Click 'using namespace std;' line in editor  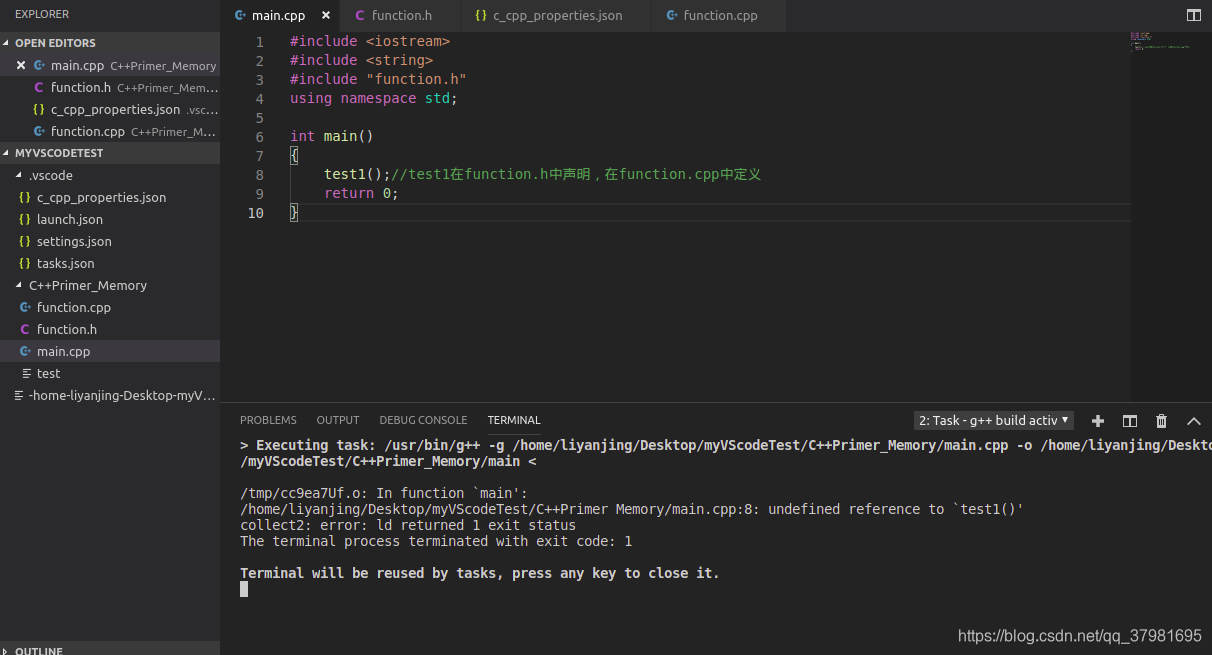coord(373,98)
